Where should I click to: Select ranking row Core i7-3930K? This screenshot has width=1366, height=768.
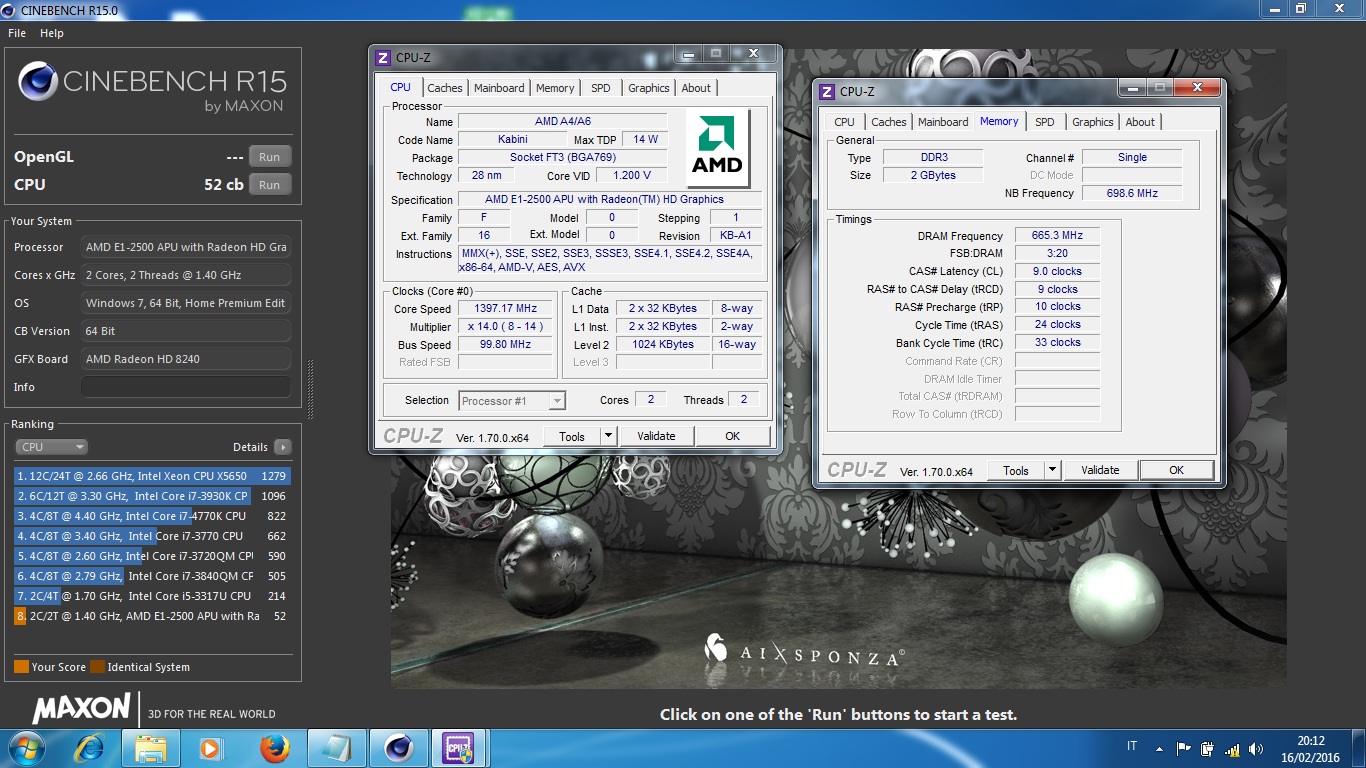(151, 496)
